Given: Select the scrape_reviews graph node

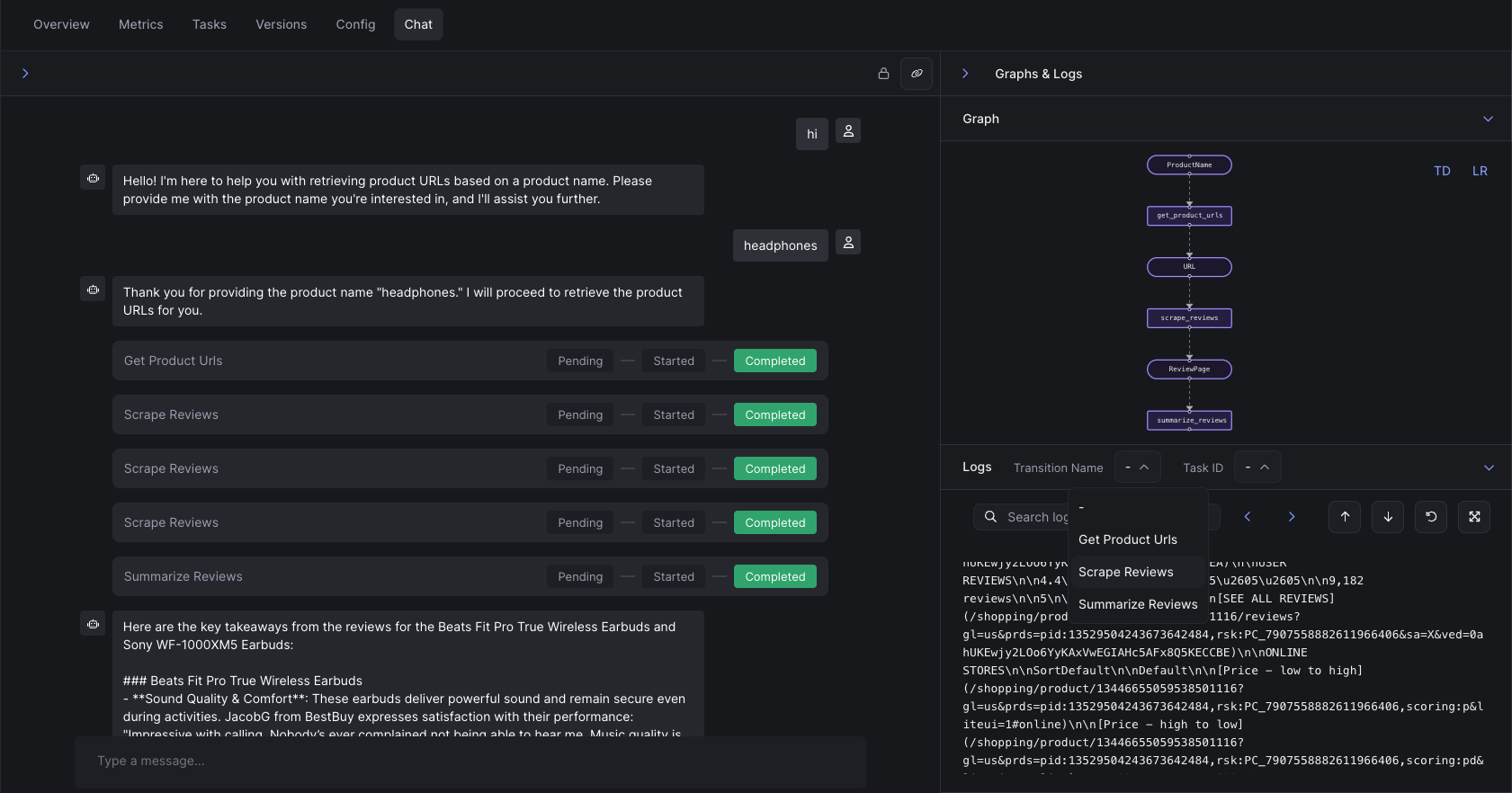Looking at the screenshot, I should click(1189, 318).
